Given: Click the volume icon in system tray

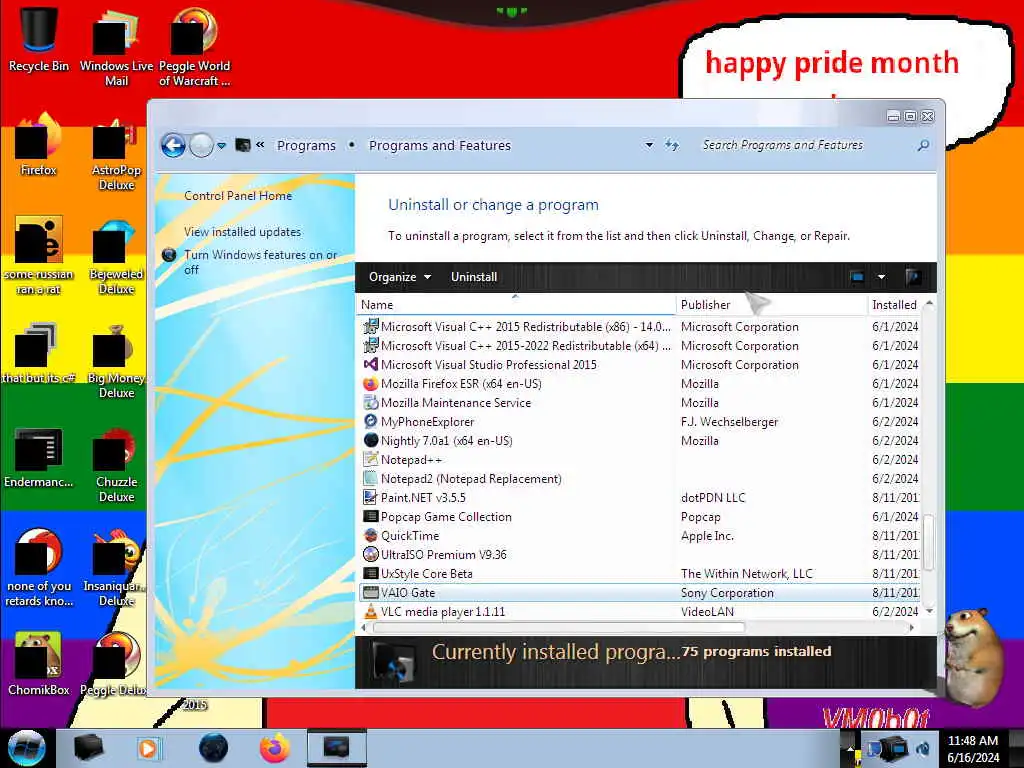Looking at the screenshot, I should (x=923, y=748).
